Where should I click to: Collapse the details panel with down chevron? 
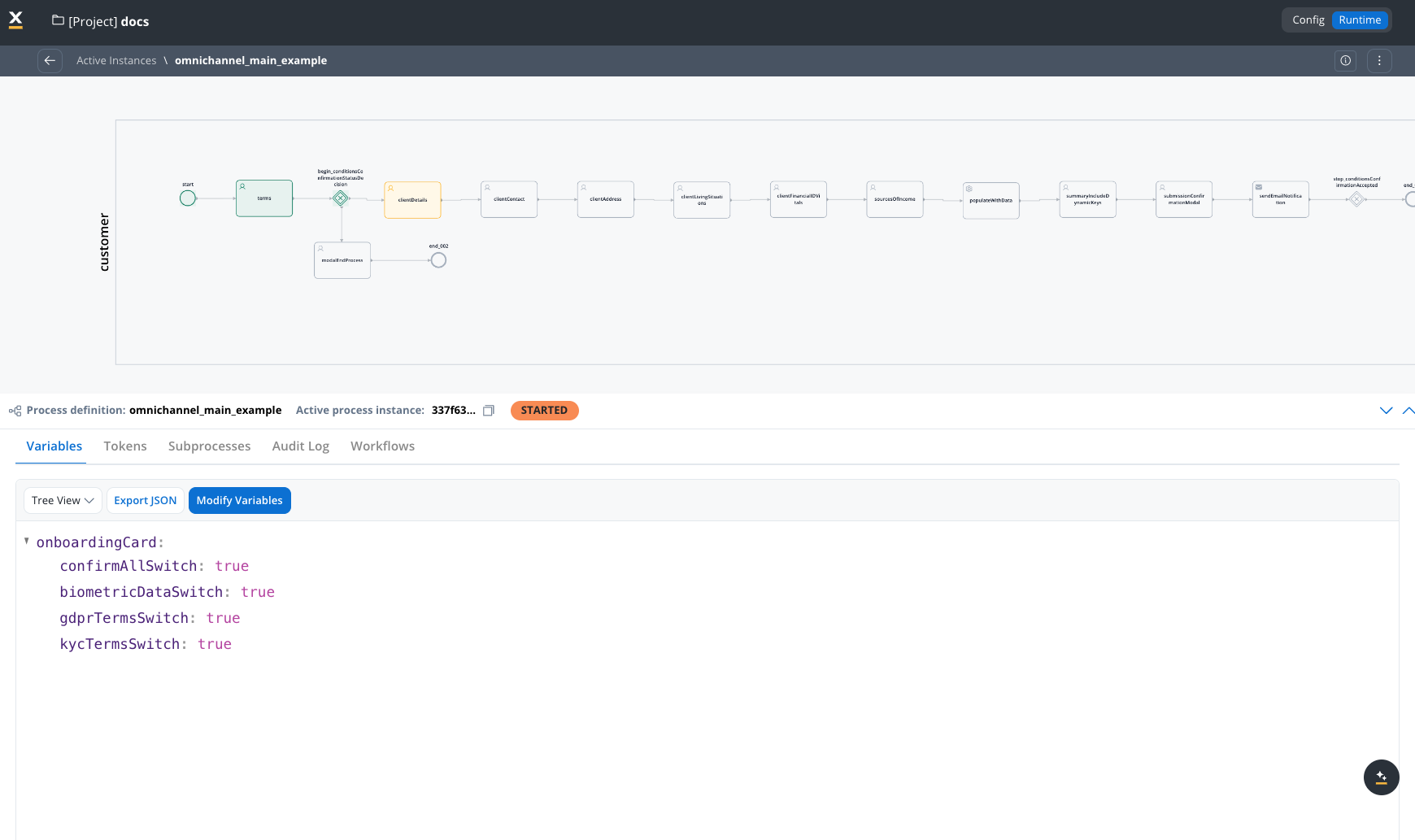(1386, 411)
